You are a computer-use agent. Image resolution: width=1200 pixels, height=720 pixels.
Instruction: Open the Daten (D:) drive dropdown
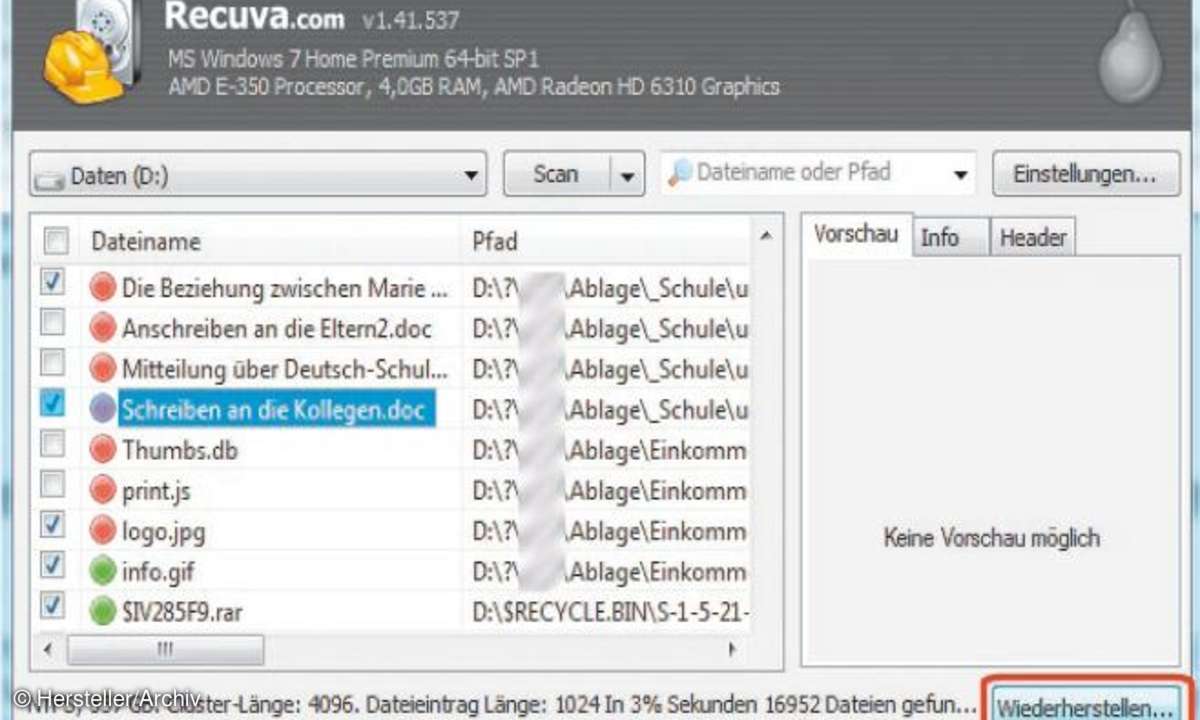click(258, 175)
